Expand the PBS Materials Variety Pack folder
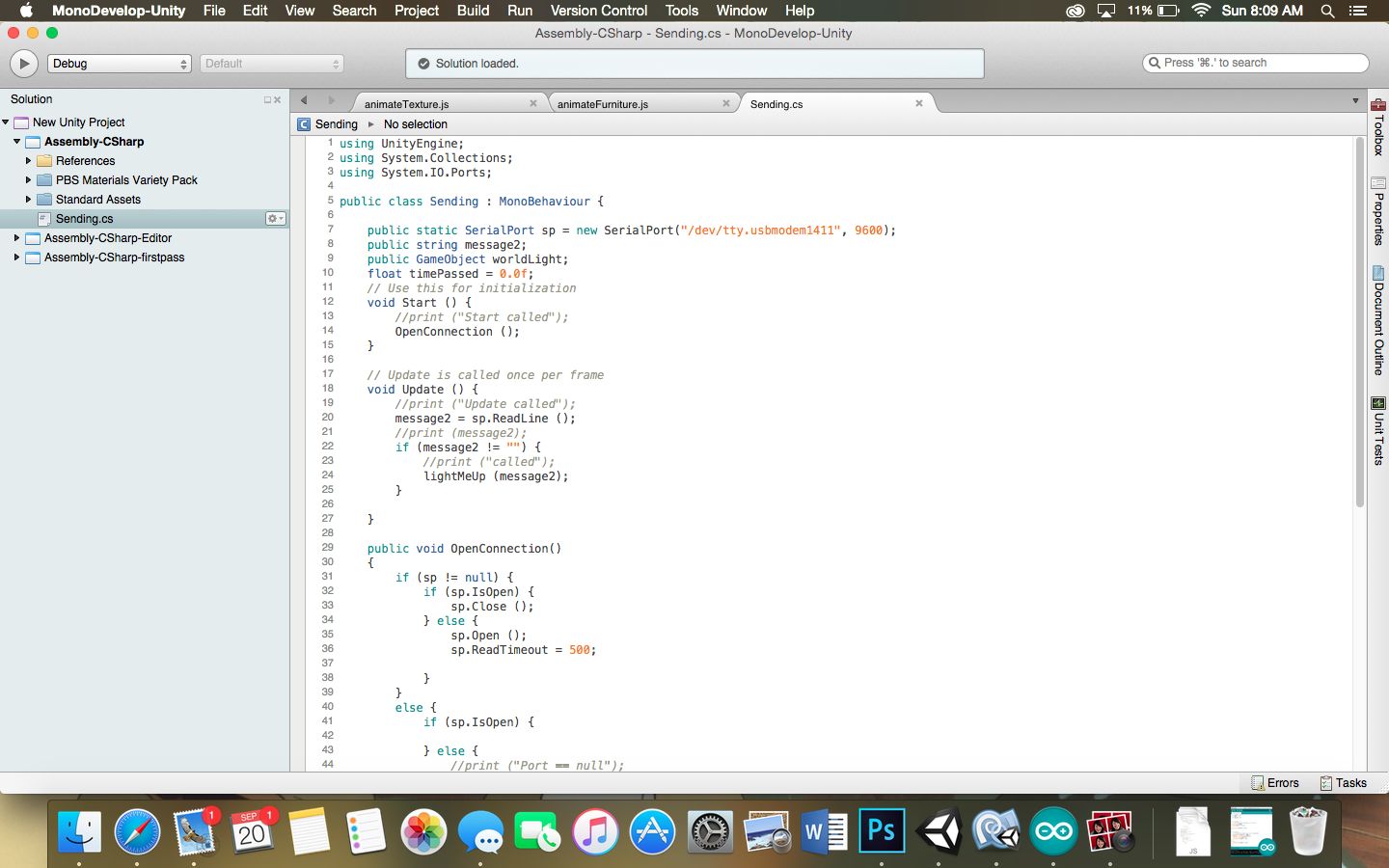1389x868 pixels. coord(28,180)
